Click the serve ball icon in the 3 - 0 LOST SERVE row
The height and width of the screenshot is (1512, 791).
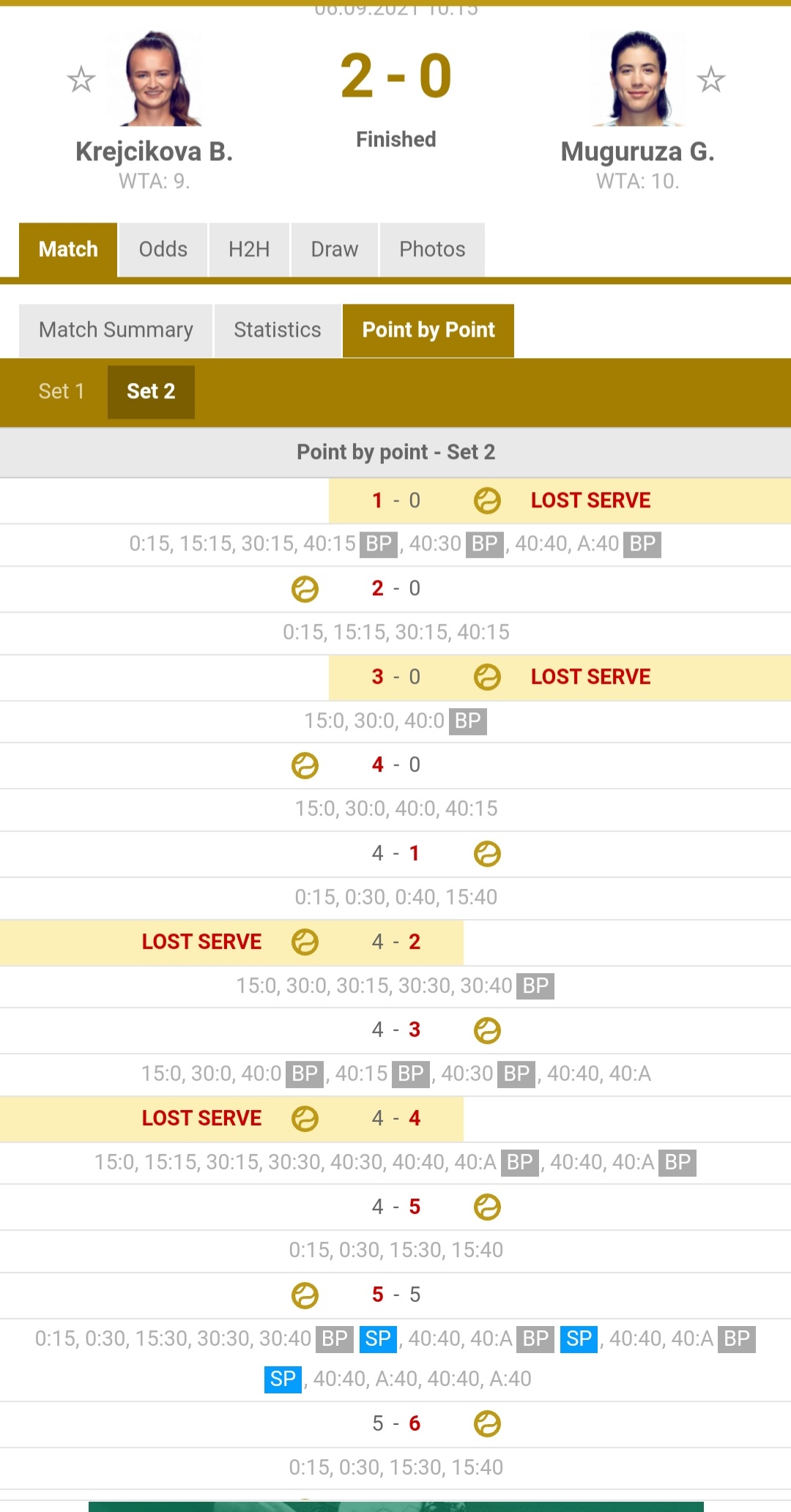coord(487,677)
